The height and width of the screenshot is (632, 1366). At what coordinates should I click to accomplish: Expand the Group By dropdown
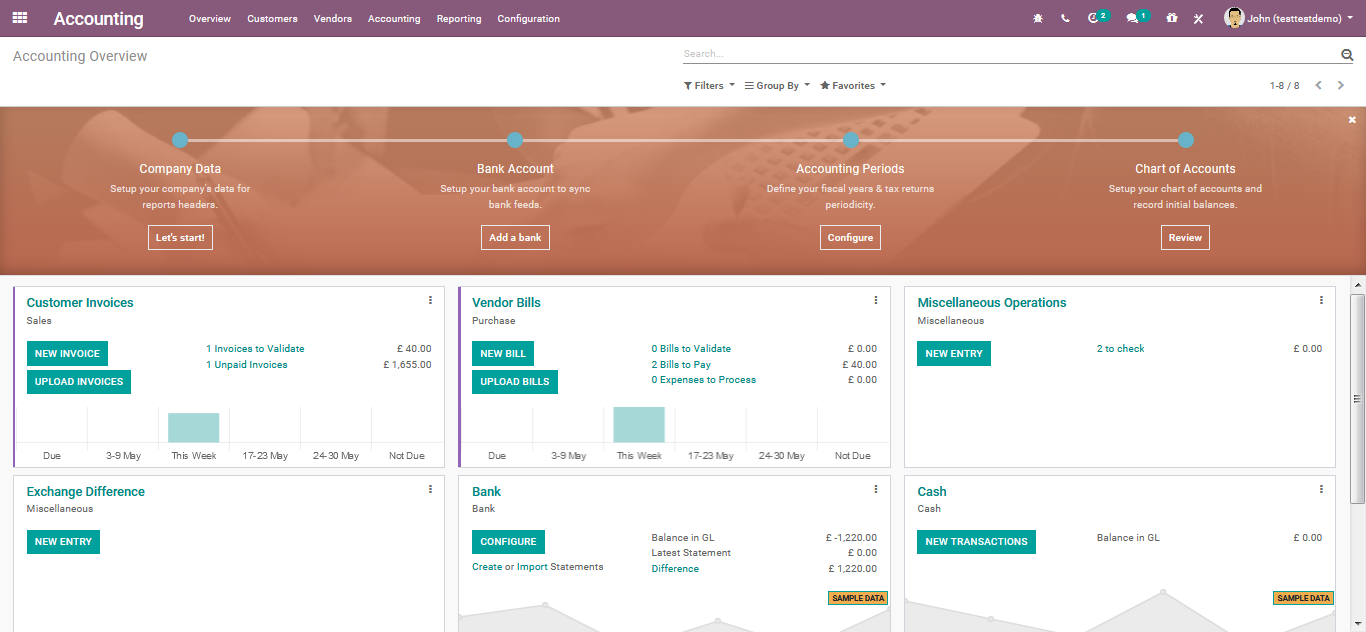point(777,86)
